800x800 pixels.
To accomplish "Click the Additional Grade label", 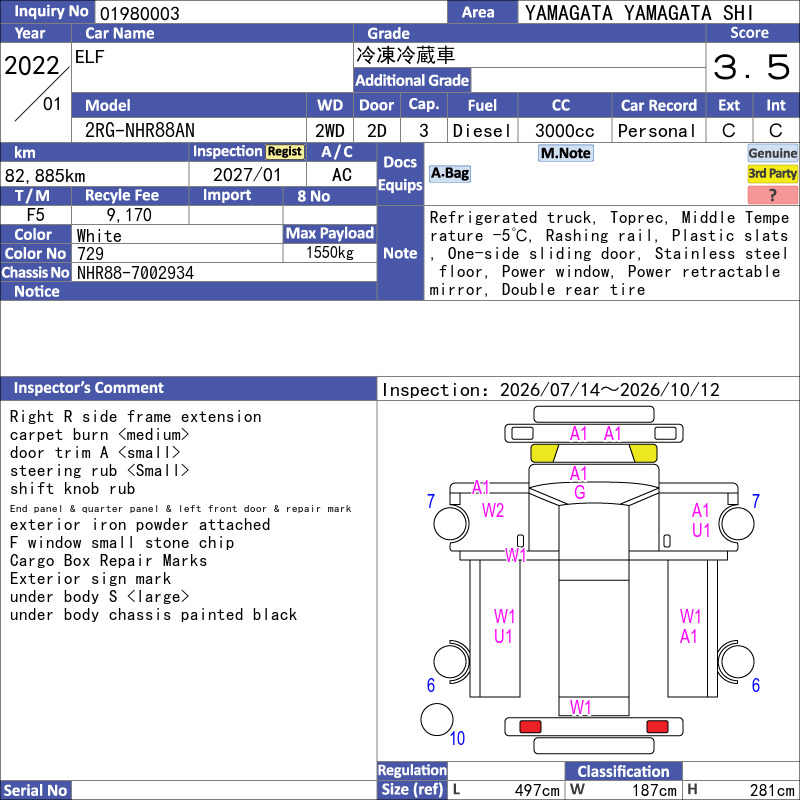I will (412, 80).
